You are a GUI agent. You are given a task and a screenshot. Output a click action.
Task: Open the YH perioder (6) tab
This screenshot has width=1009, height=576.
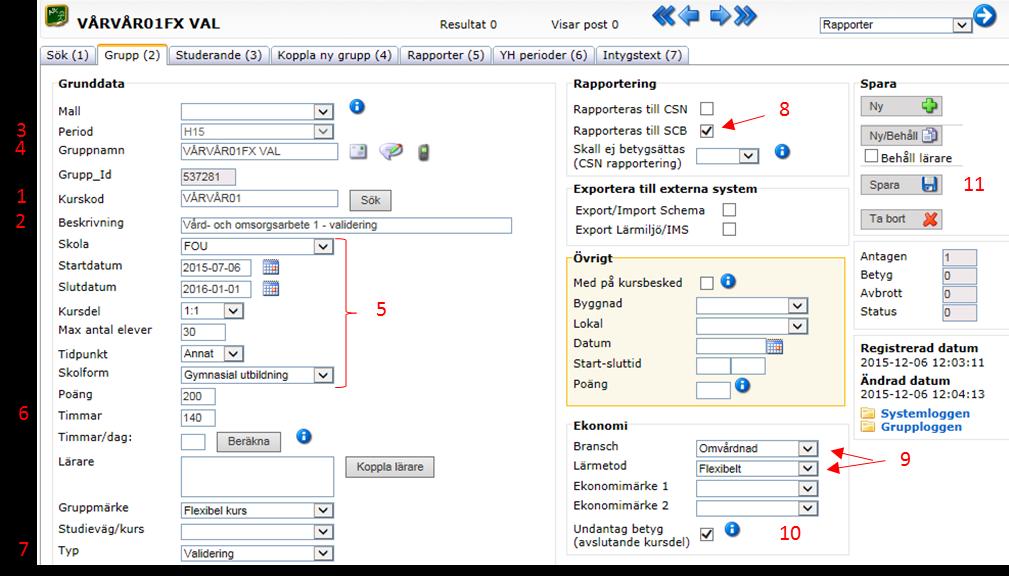coord(544,55)
